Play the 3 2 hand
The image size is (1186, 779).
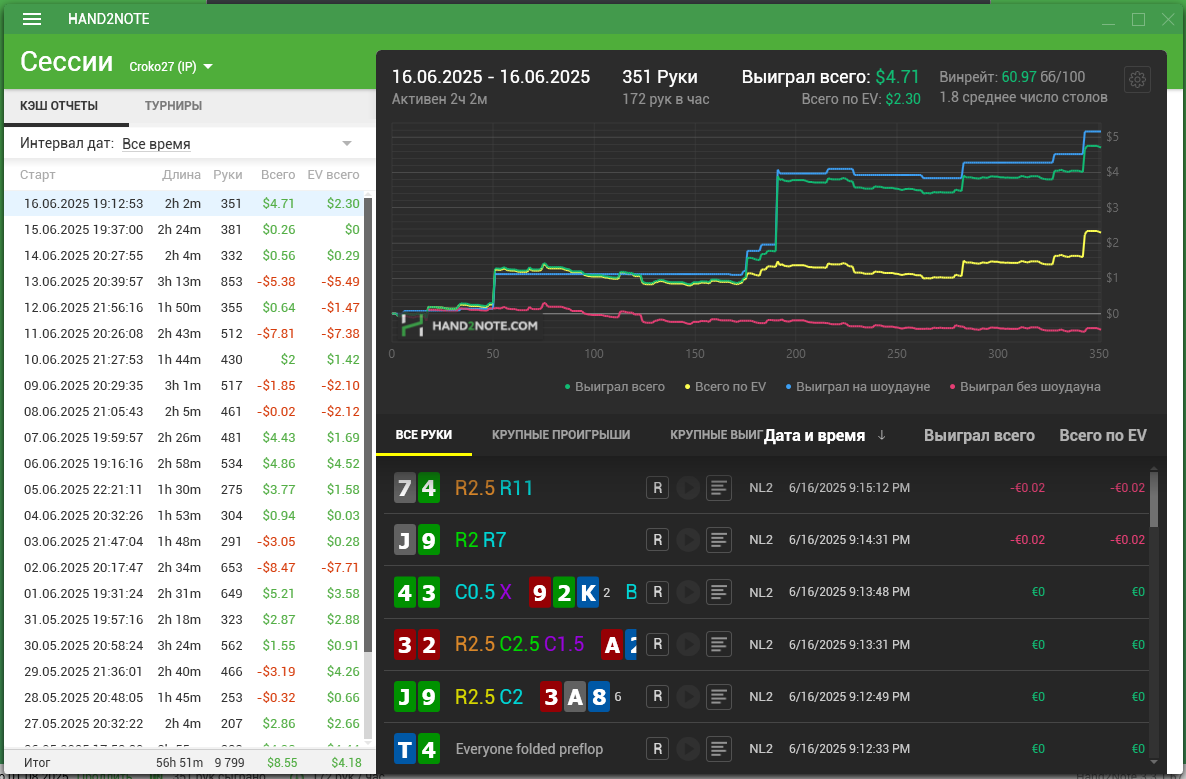pos(688,644)
